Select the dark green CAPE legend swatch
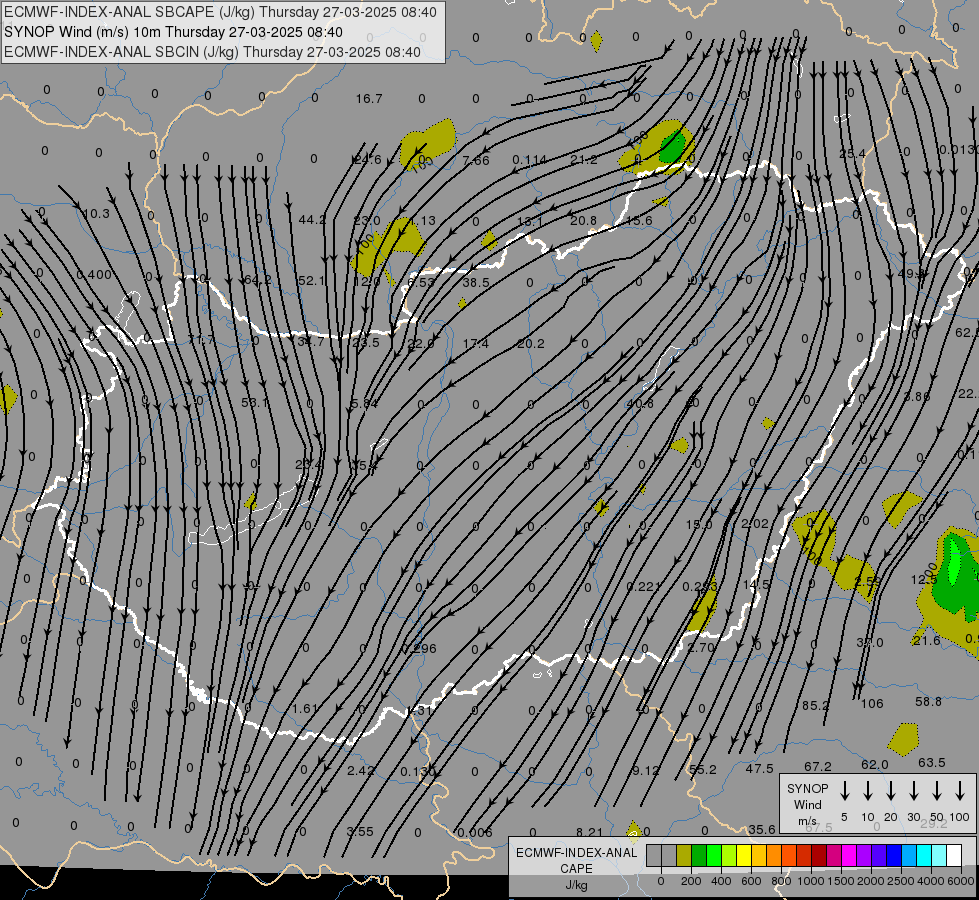This screenshot has width=979, height=900. point(699,856)
